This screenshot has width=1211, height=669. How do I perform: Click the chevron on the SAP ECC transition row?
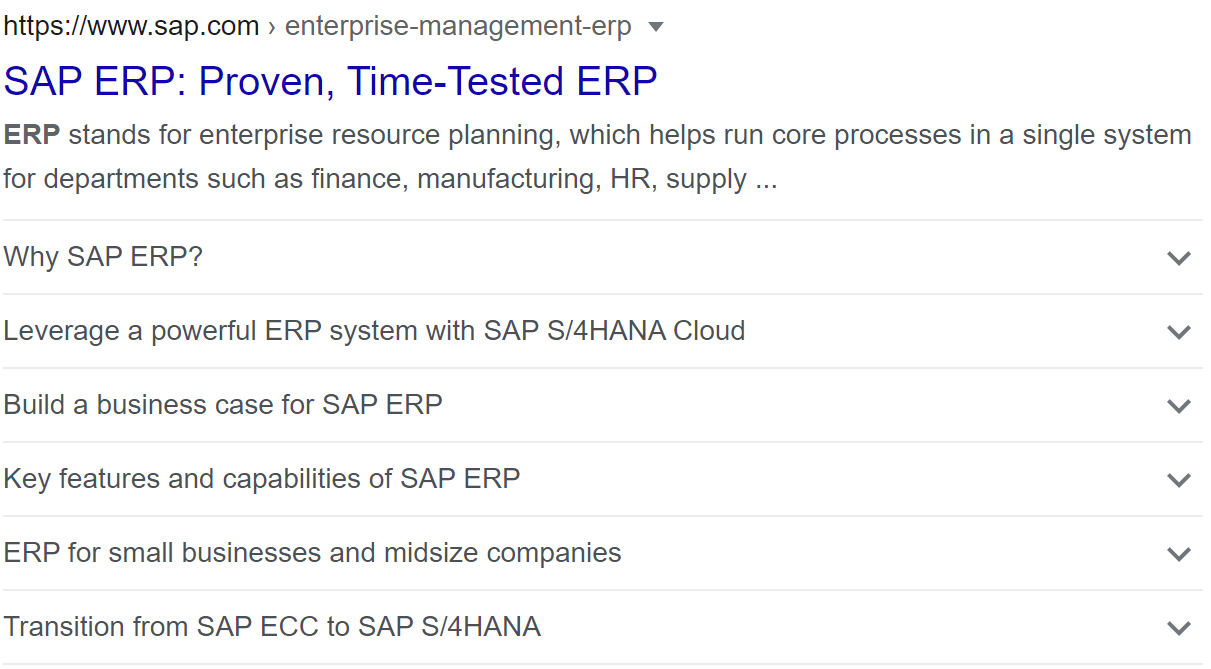[1178, 627]
